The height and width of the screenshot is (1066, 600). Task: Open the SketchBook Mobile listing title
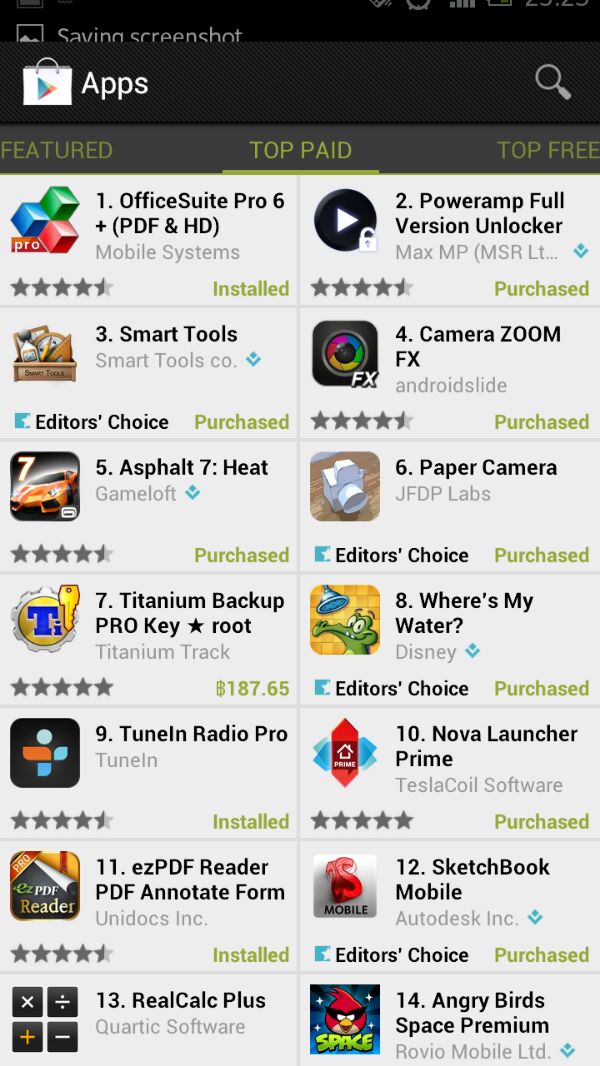tap(473, 879)
